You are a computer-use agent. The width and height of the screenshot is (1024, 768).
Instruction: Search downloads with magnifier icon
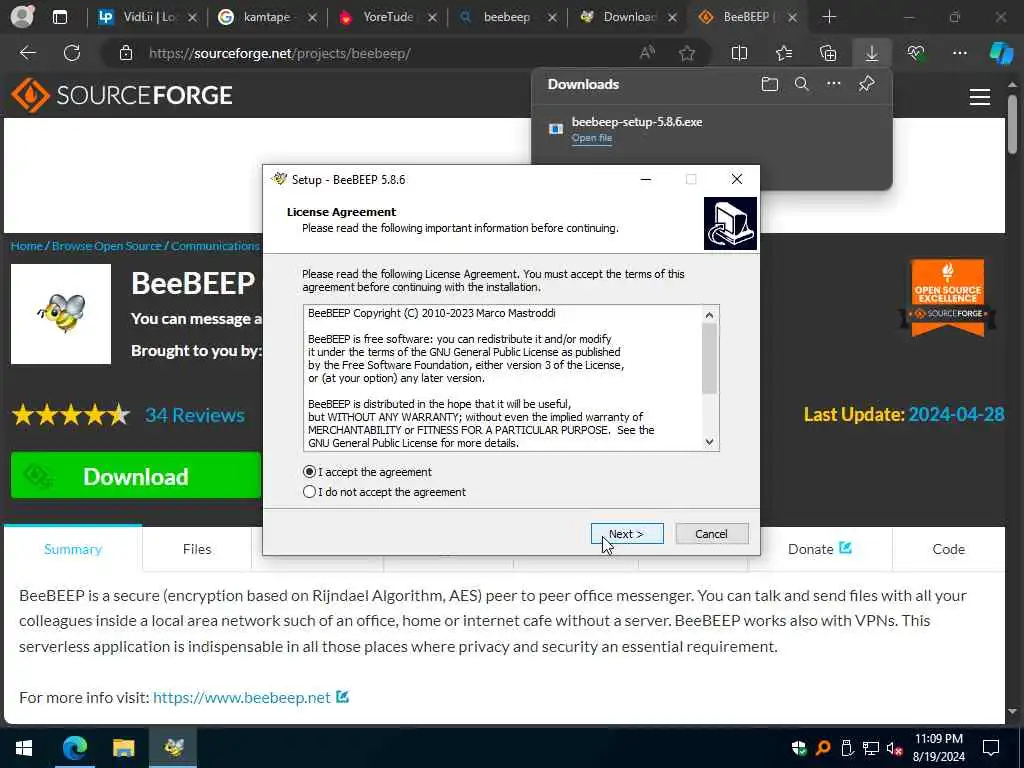[801, 84]
